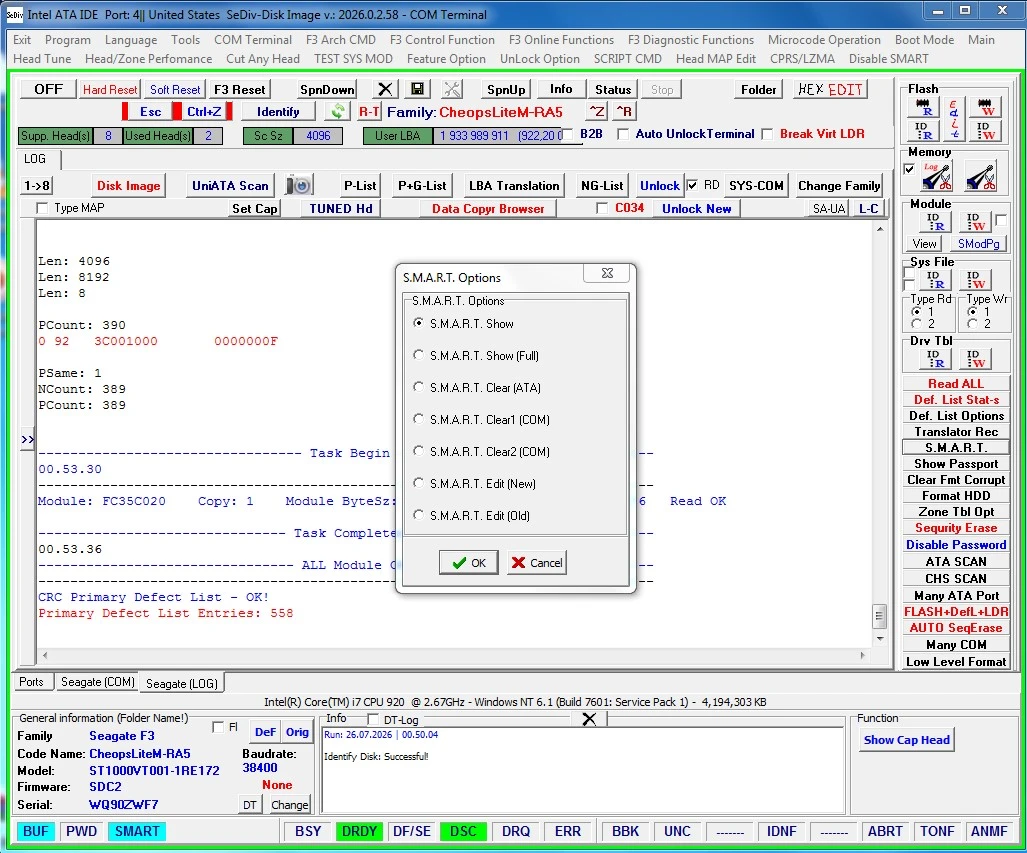This screenshot has width=1027, height=853.
Task: Click the Show Cap Head button
Action: 906,740
